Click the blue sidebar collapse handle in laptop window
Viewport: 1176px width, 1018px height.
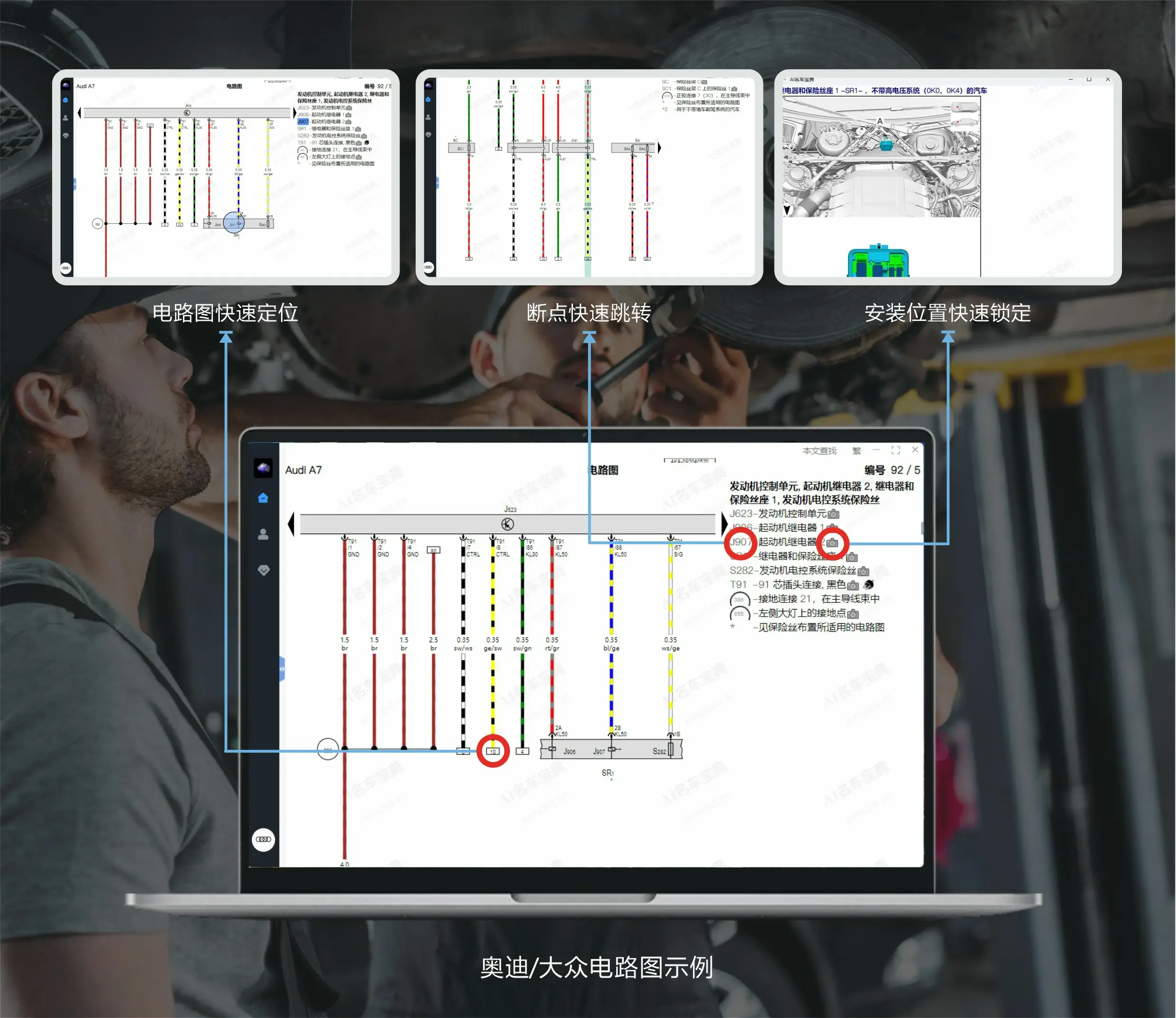coord(282,669)
